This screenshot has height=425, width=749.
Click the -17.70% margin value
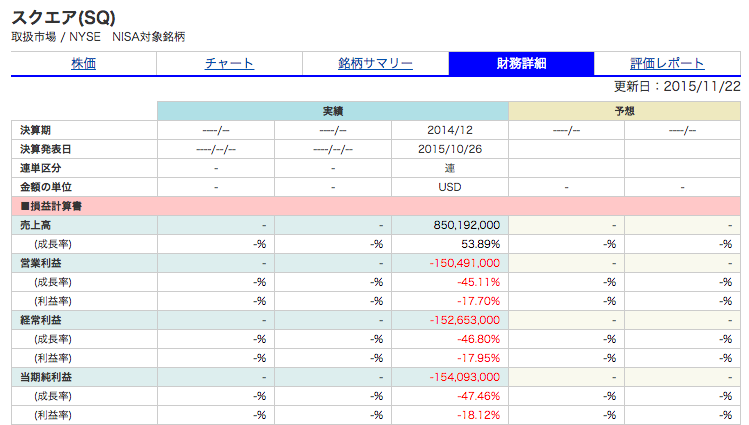(479, 301)
